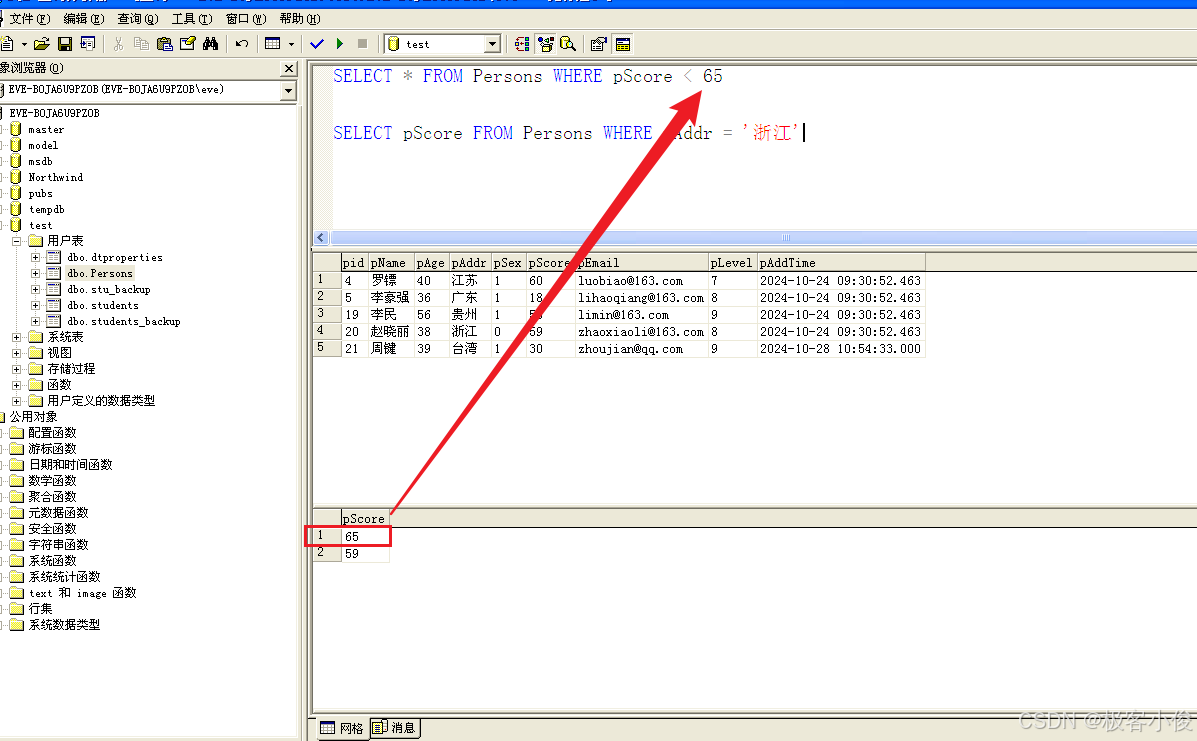Expand the dbo.students_backup table node
Viewport: 1197px width, 741px height.
click(x=35, y=321)
